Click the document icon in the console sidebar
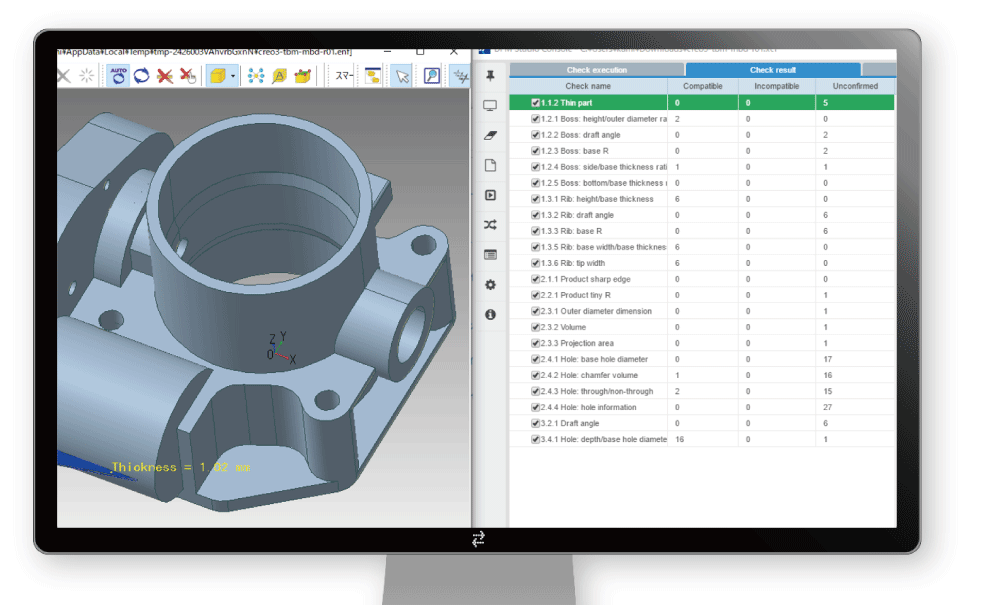1000x605 pixels. pyautogui.click(x=490, y=166)
